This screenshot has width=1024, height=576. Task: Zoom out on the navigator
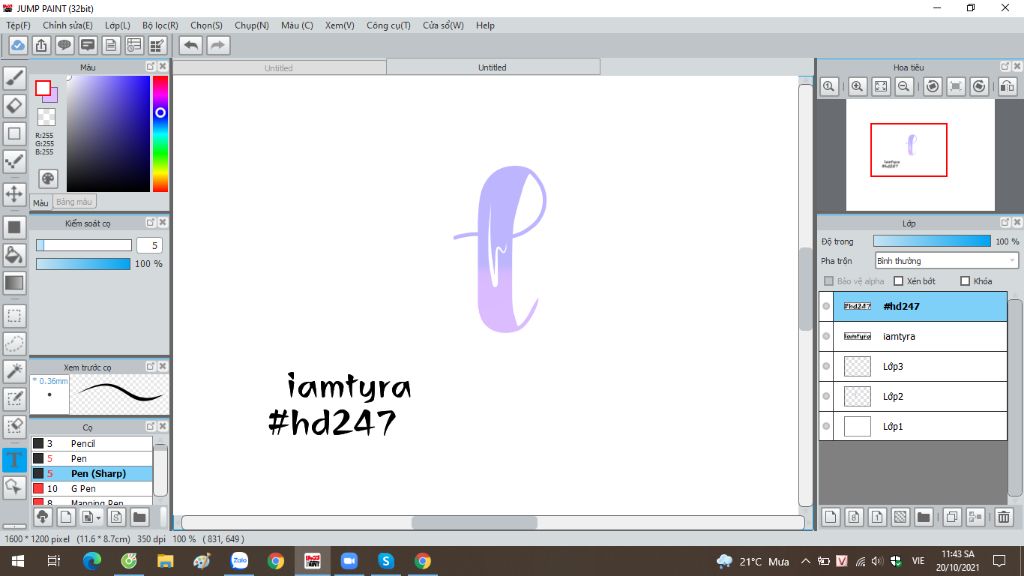[x=904, y=86]
